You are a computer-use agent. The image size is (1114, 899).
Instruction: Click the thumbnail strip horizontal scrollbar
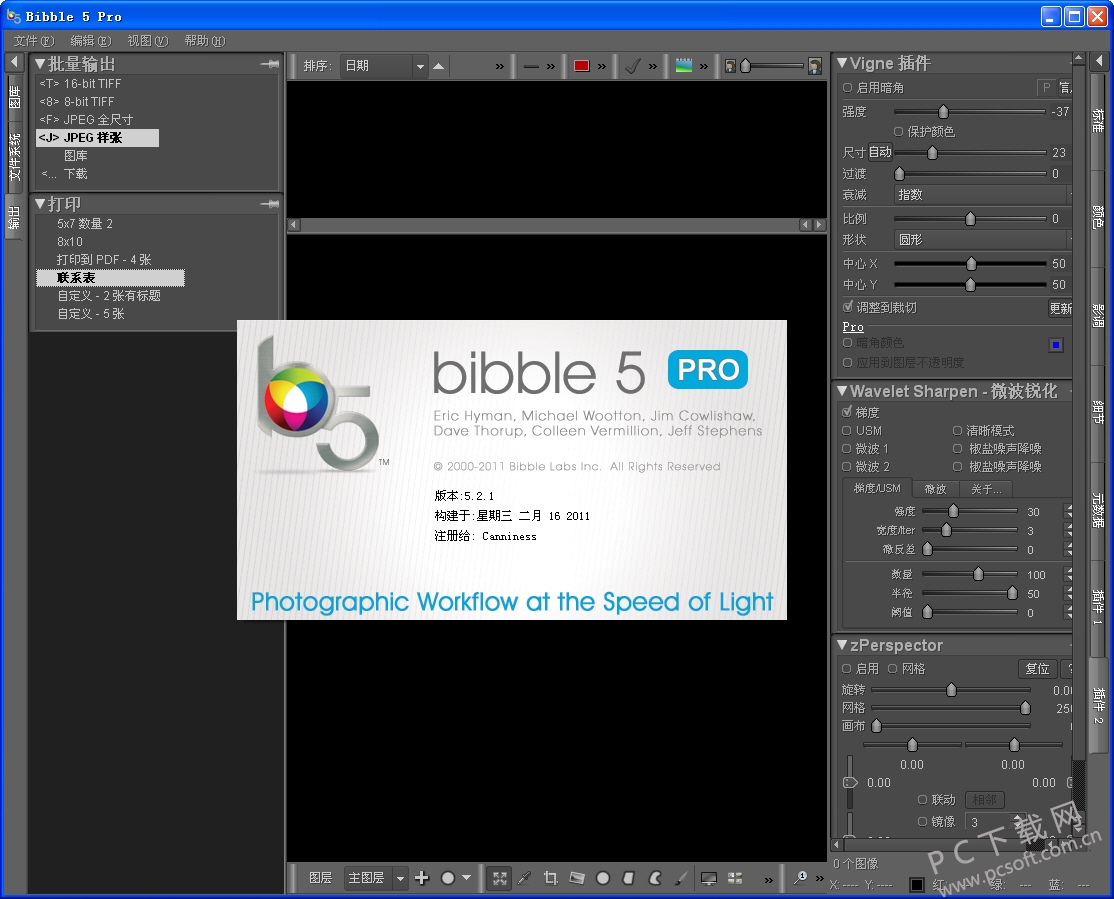[557, 225]
